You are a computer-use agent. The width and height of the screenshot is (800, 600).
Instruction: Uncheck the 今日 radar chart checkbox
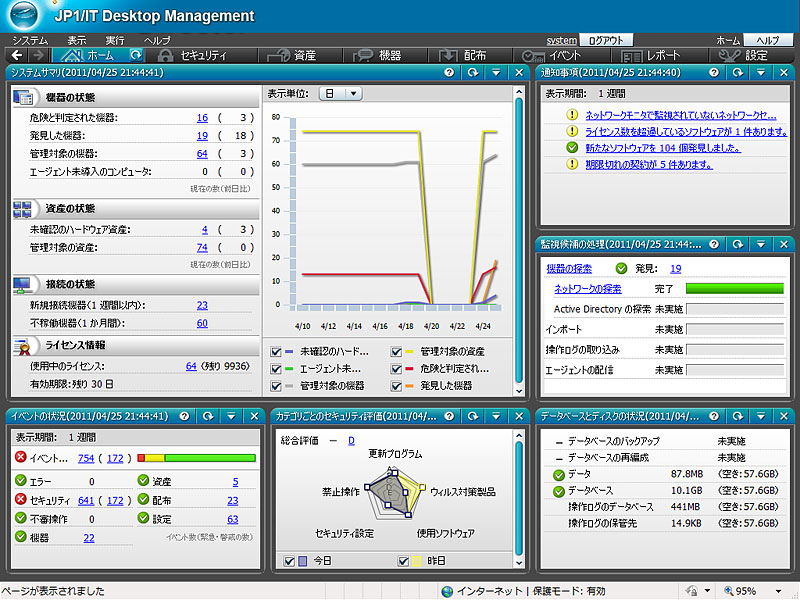click(x=291, y=561)
